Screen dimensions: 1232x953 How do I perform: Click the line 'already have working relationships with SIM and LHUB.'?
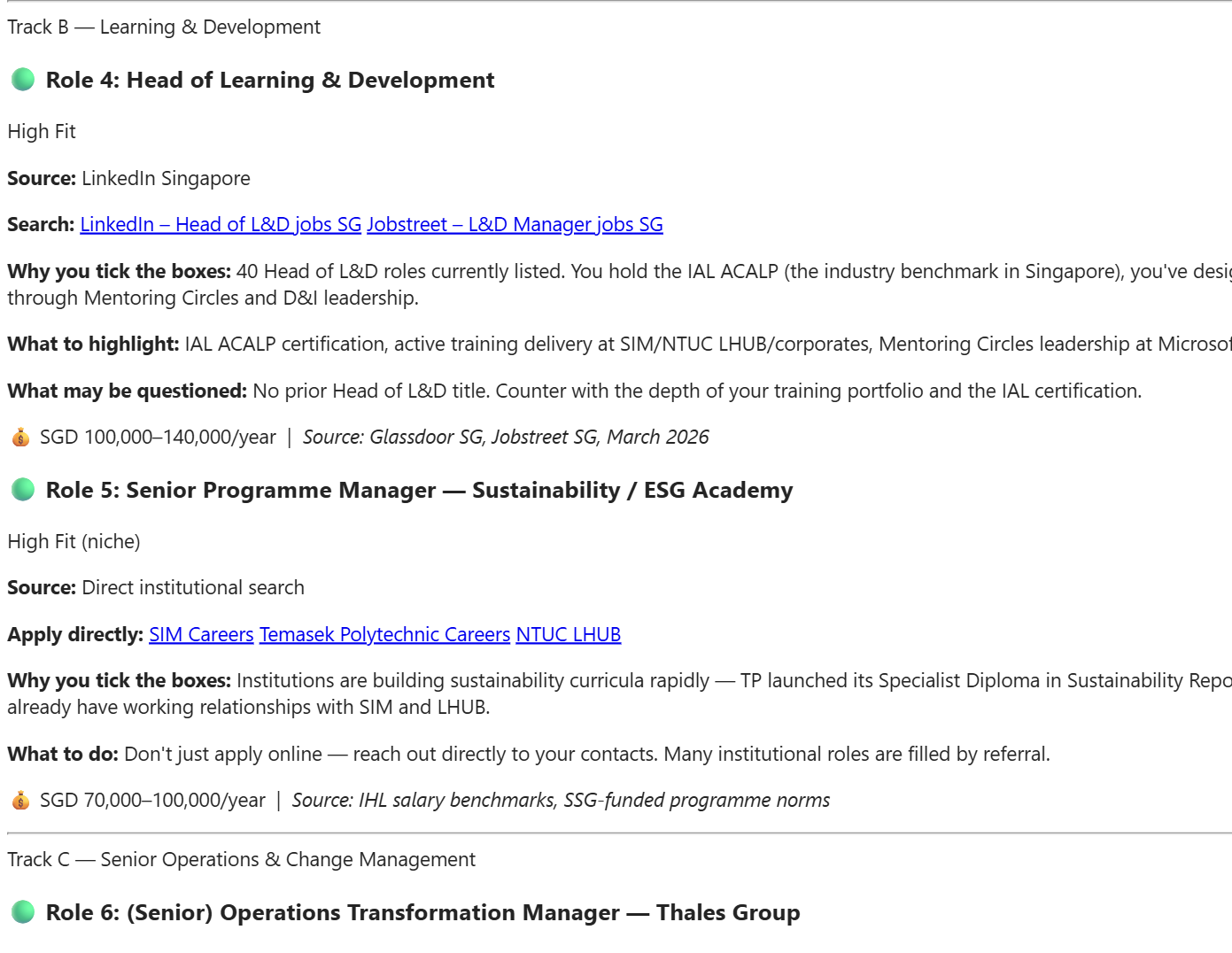(x=249, y=707)
